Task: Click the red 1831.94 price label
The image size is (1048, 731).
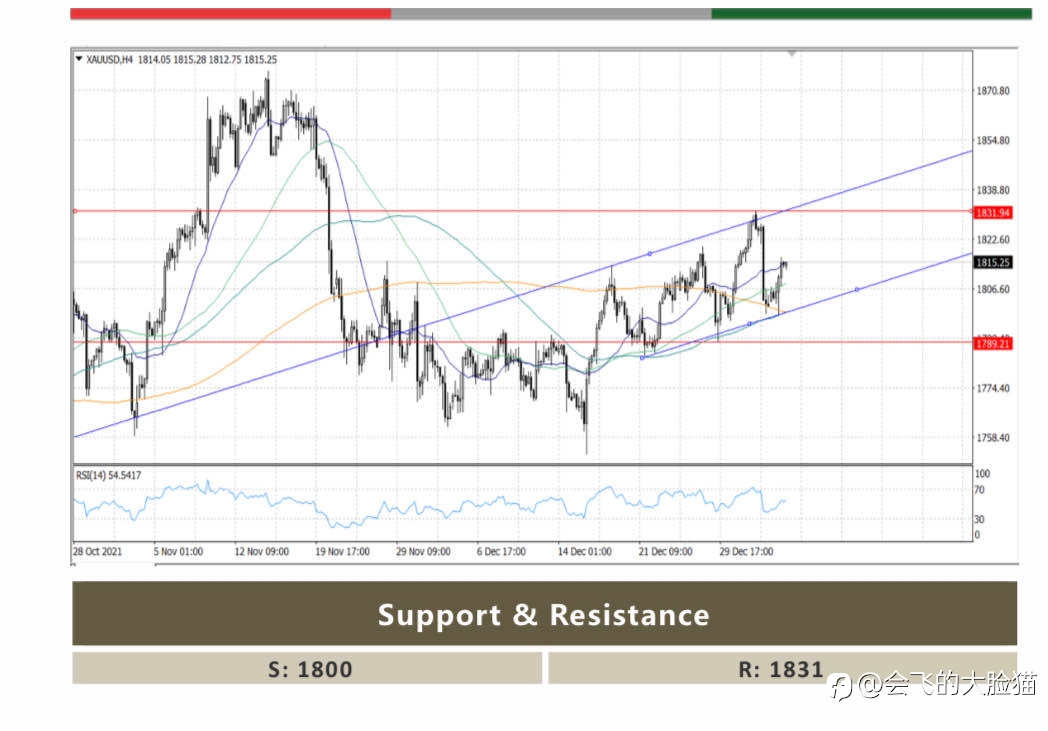Action: coord(993,212)
